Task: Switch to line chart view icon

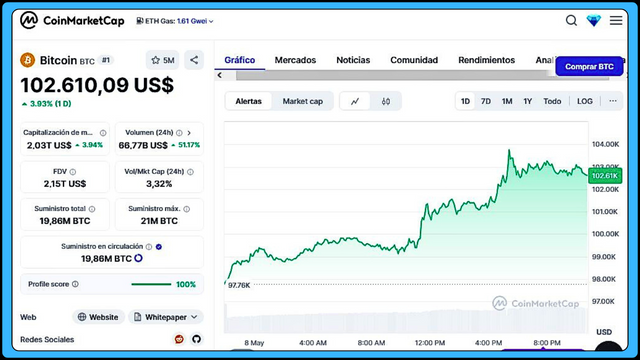Action: click(355, 101)
